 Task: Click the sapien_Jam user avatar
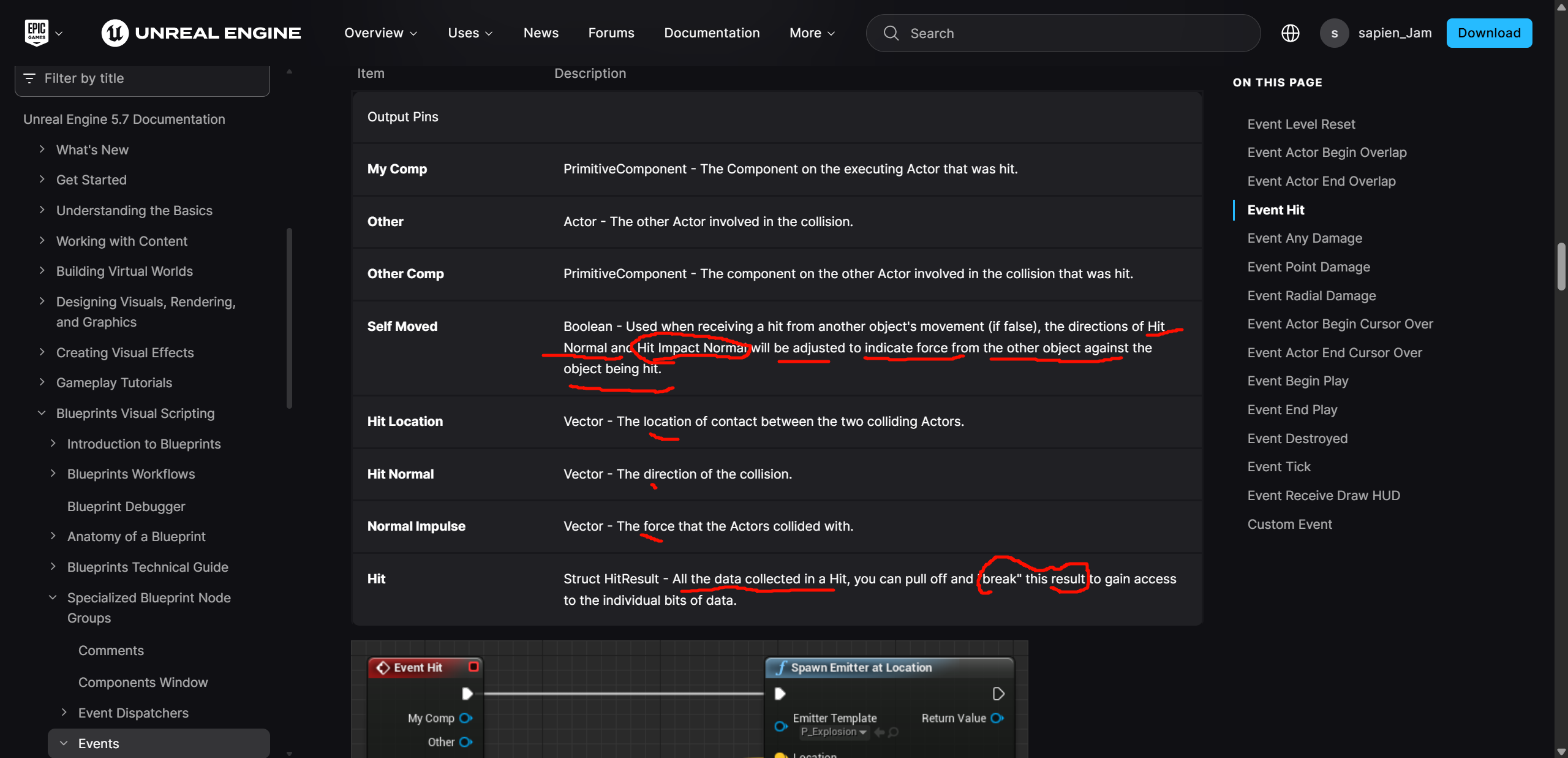click(1334, 33)
